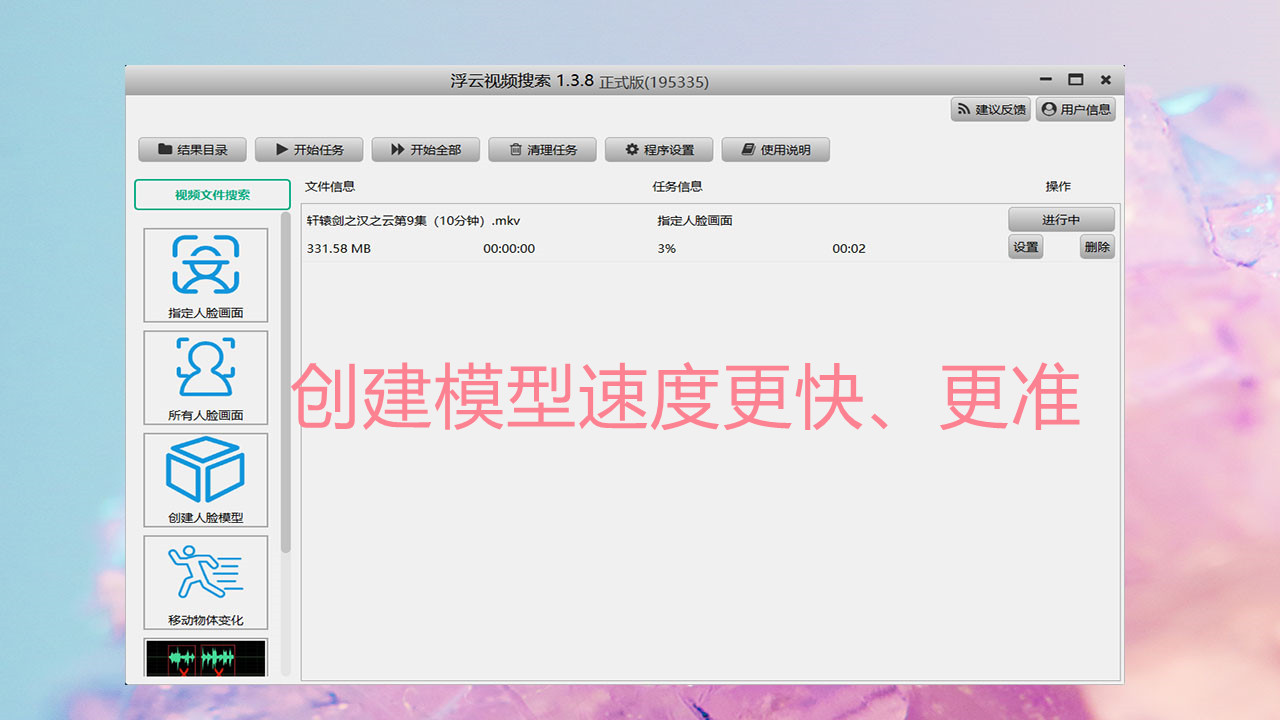Click the audio waveform search thumbnail in sidebar
Viewport: 1280px width, 720px height.
click(x=205, y=660)
